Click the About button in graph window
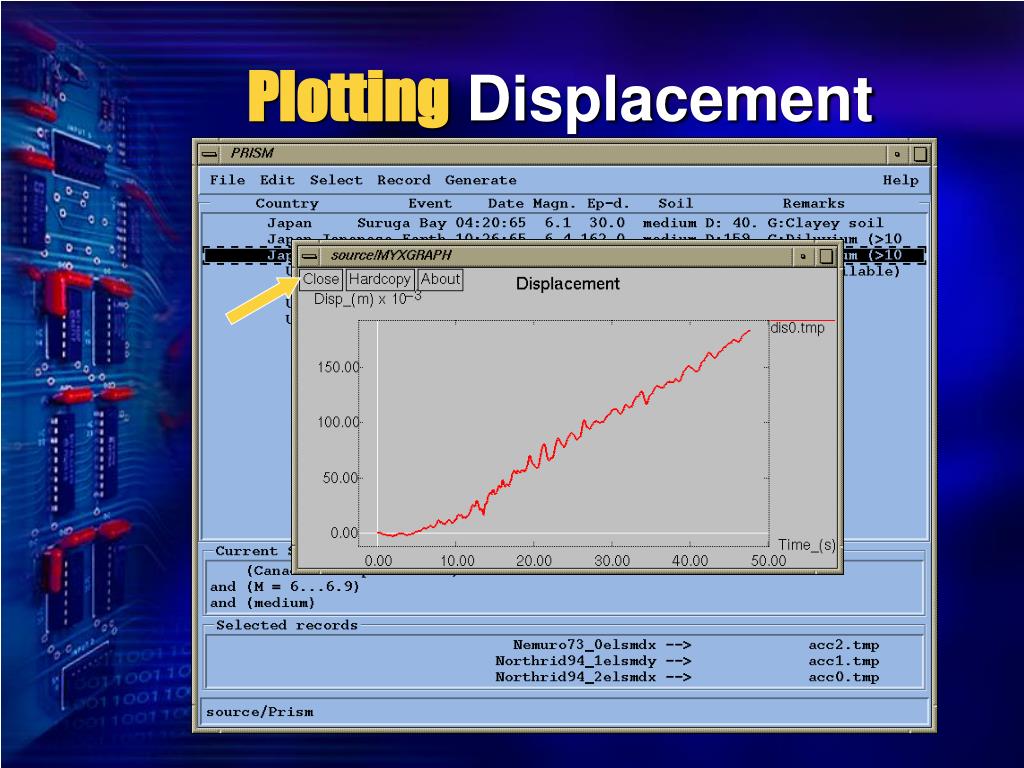Screen dimensions: 1024x768 [x=440, y=280]
